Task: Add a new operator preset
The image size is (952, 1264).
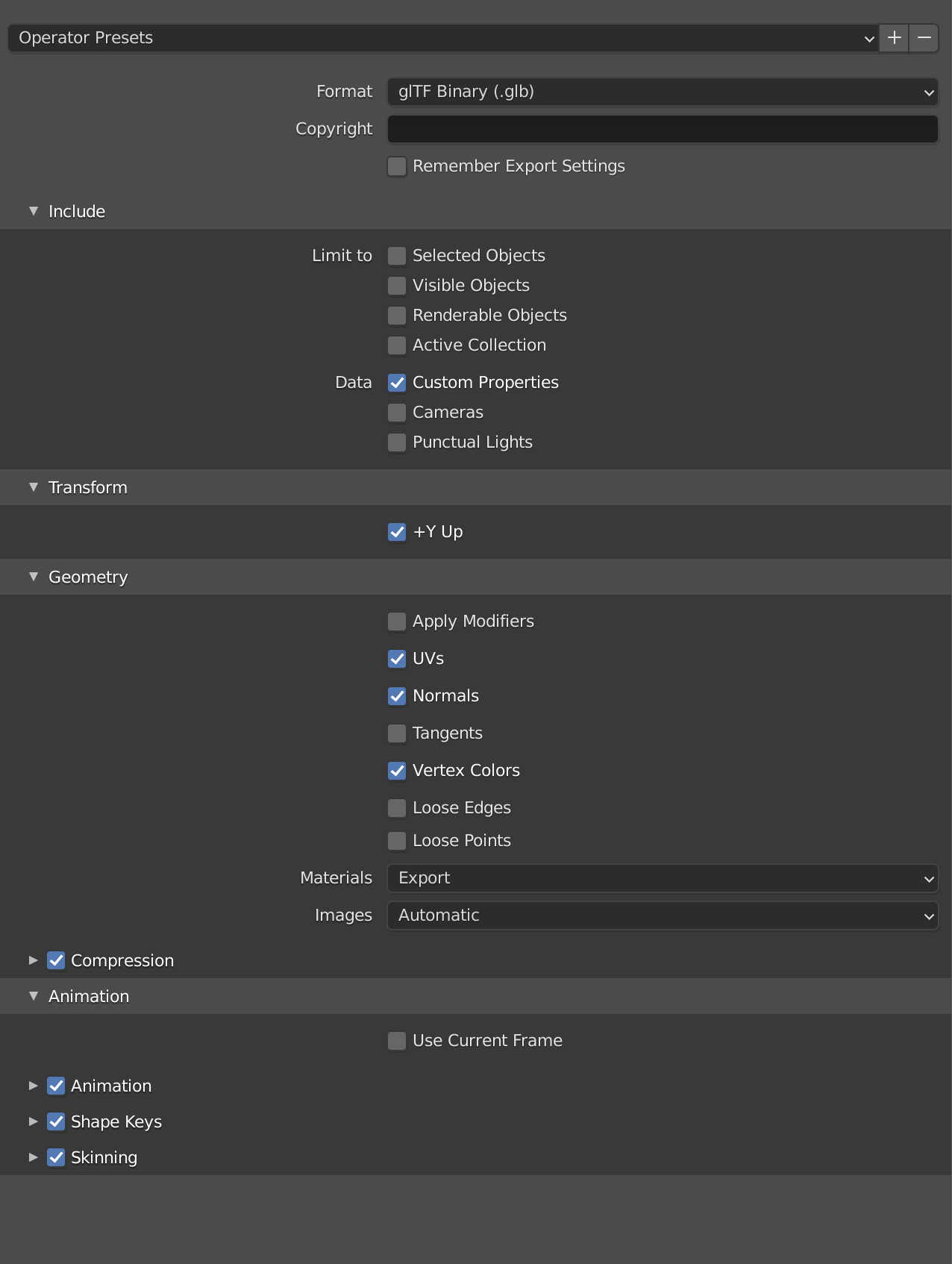Action: point(893,37)
